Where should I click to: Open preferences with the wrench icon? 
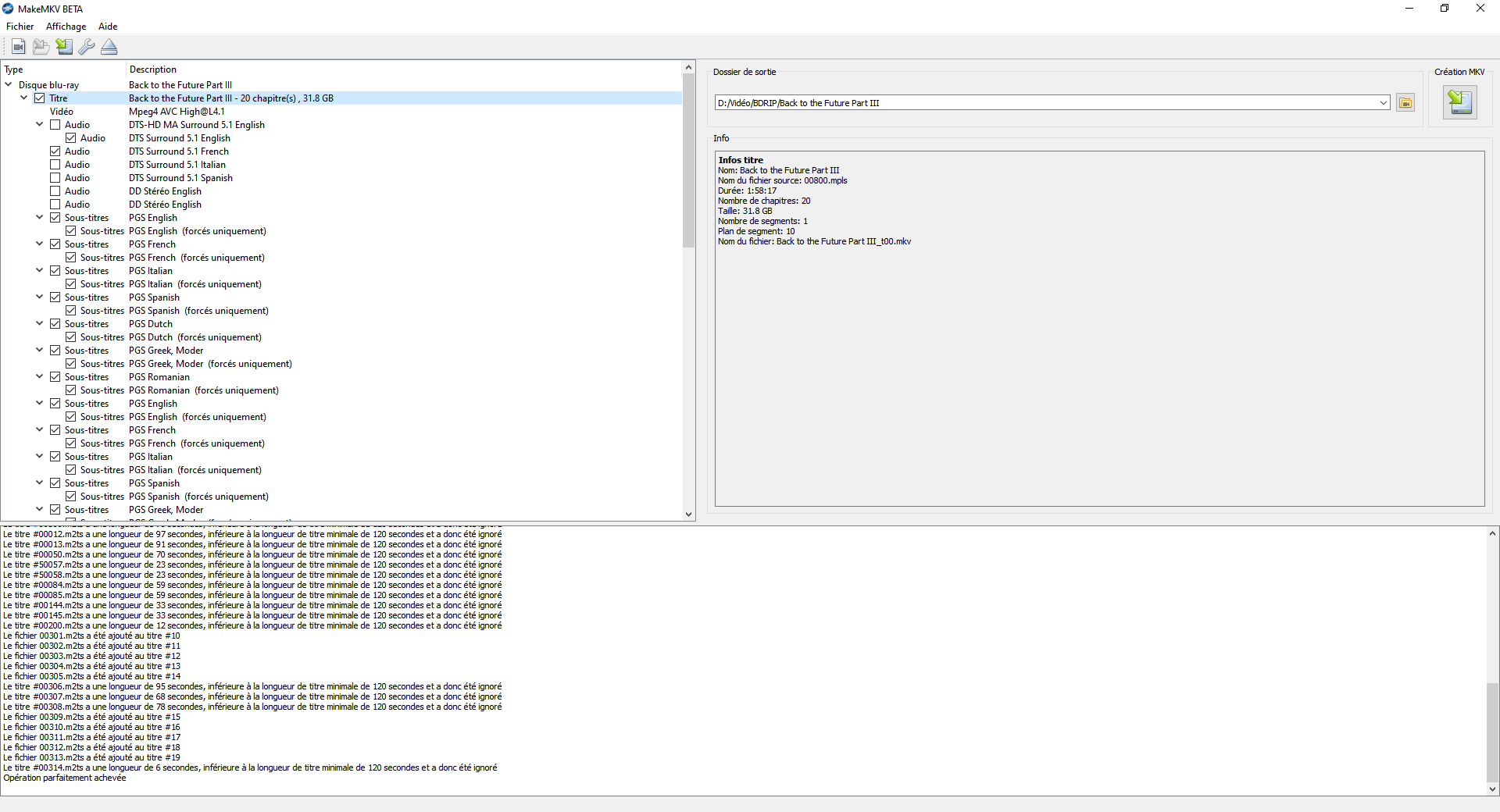tap(87, 47)
